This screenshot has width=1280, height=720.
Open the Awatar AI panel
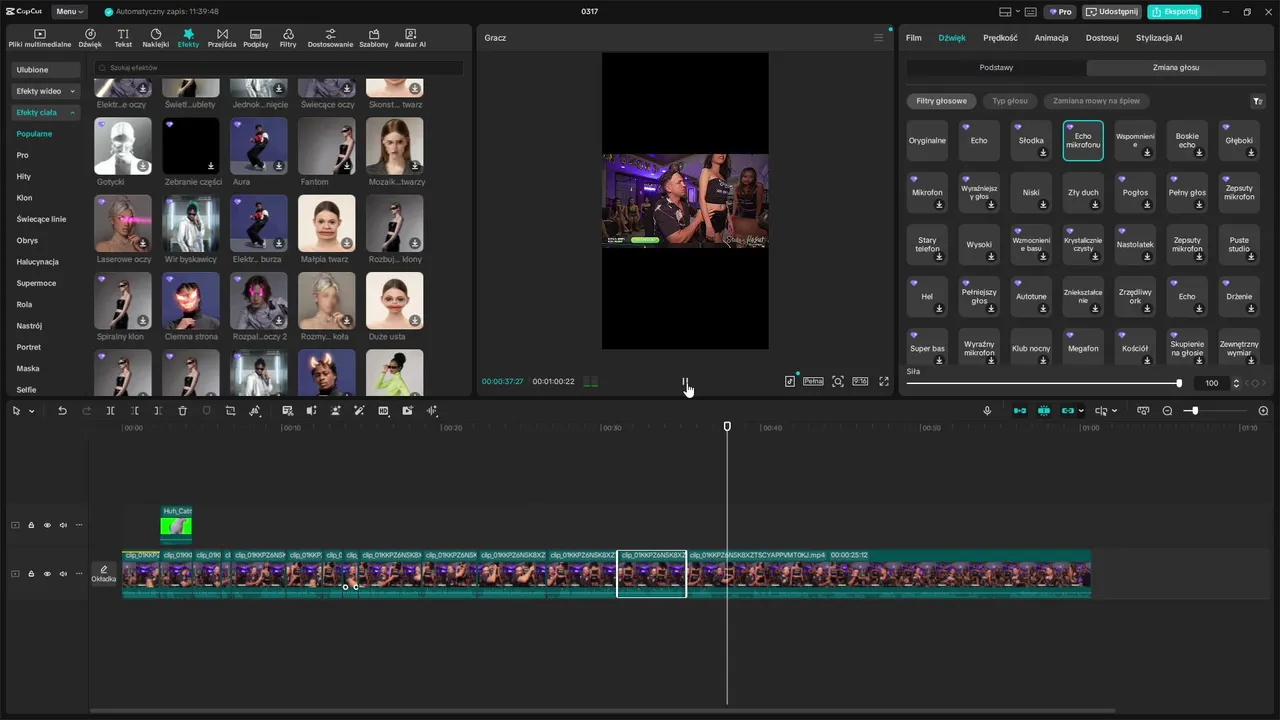(410, 38)
